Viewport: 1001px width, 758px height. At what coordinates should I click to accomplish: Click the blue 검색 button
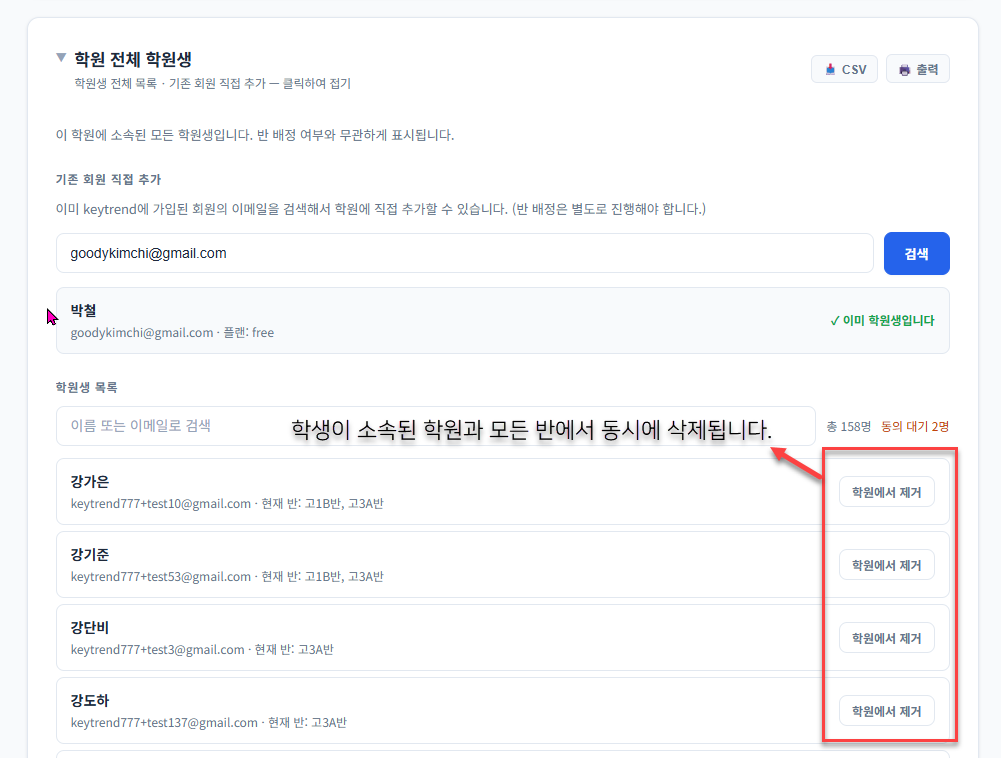pyautogui.click(x=916, y=254)
